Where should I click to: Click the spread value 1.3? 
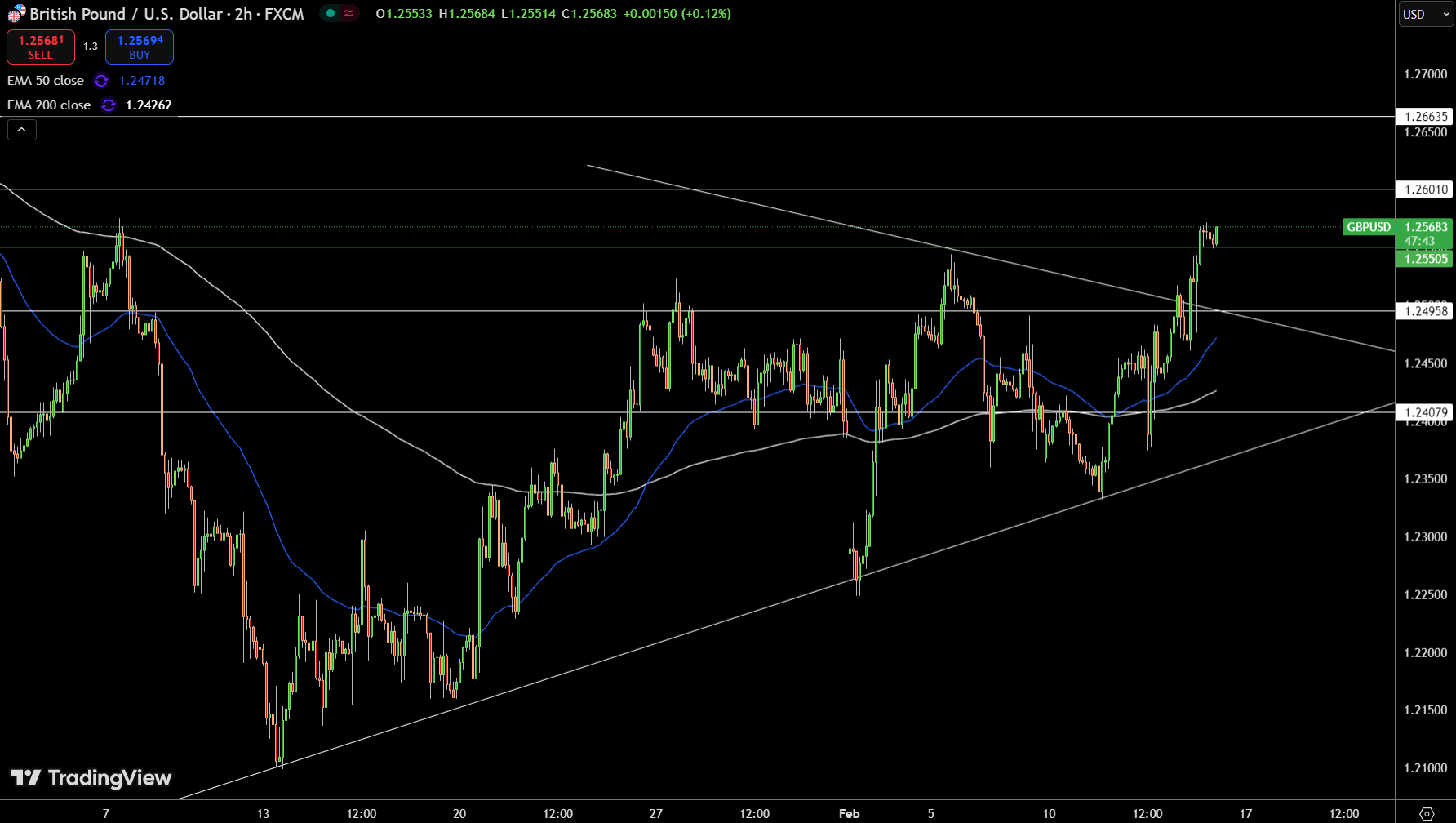click(x=91, y=47)
